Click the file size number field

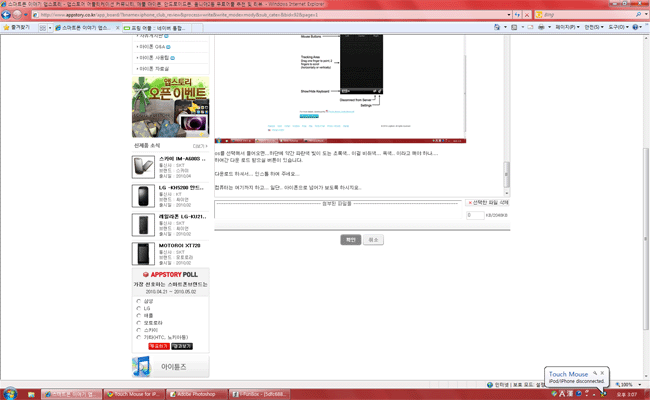point(475,215)
